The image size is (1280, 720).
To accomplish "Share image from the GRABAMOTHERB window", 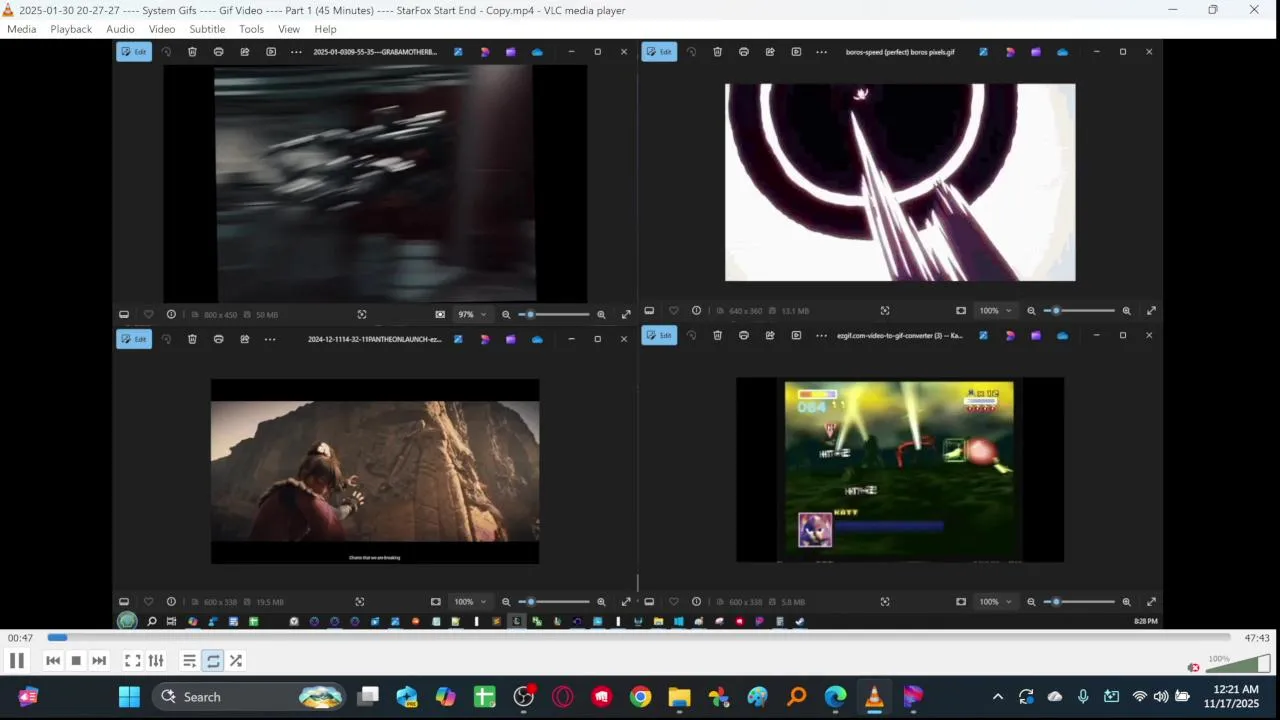I will [x=244, y=52].
